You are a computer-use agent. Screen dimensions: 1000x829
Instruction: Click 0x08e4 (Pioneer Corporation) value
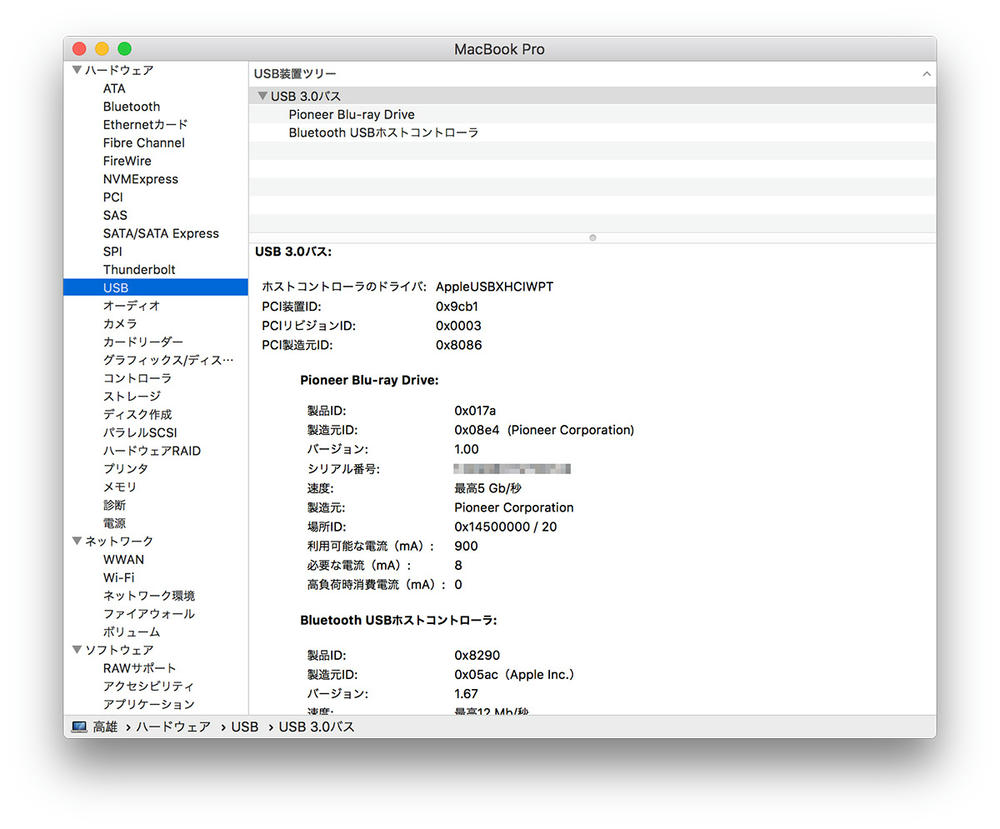pos(544,430)
